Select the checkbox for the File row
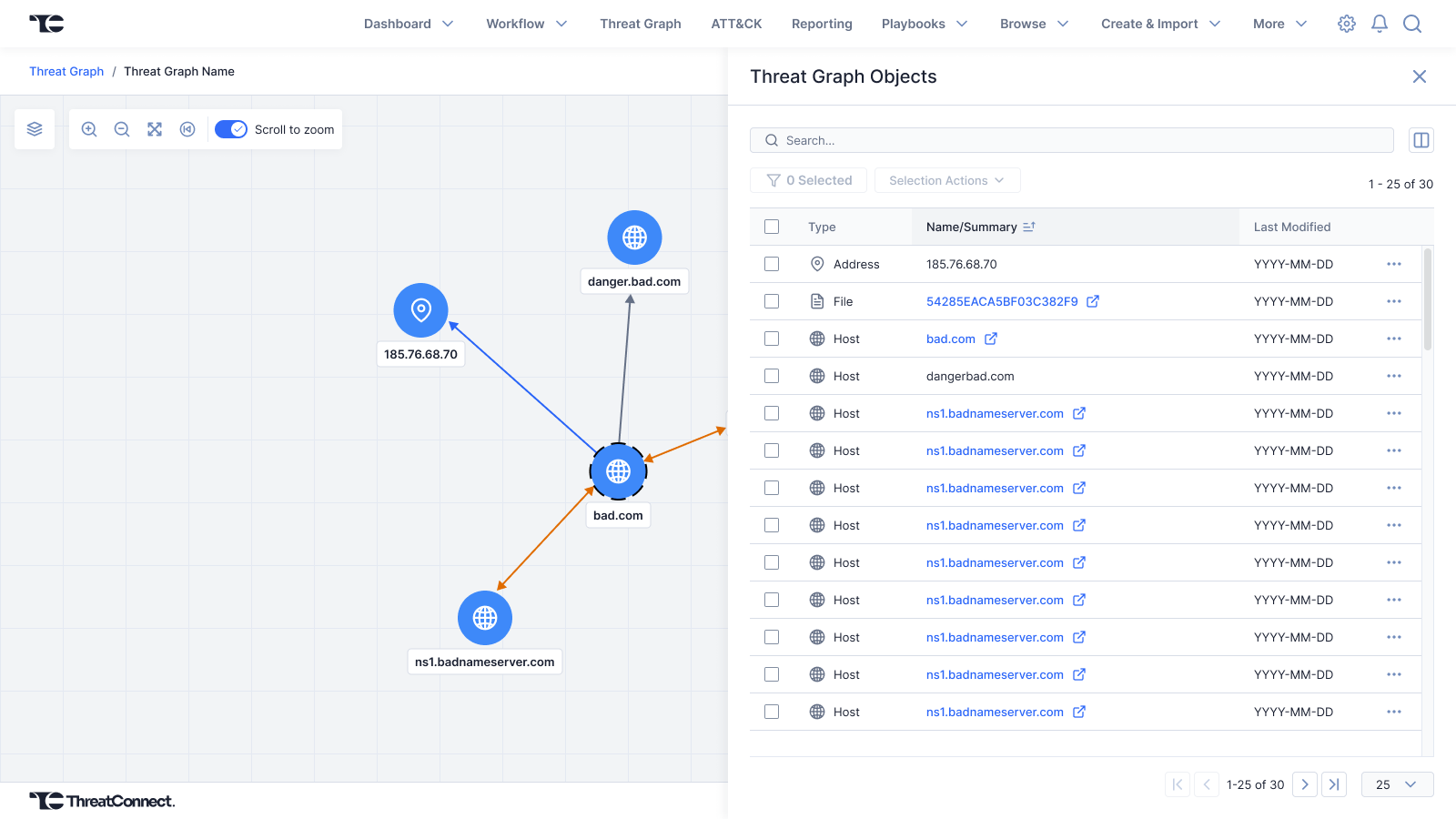This screenshot has width=1456, height=819. (x=772, y=301)
